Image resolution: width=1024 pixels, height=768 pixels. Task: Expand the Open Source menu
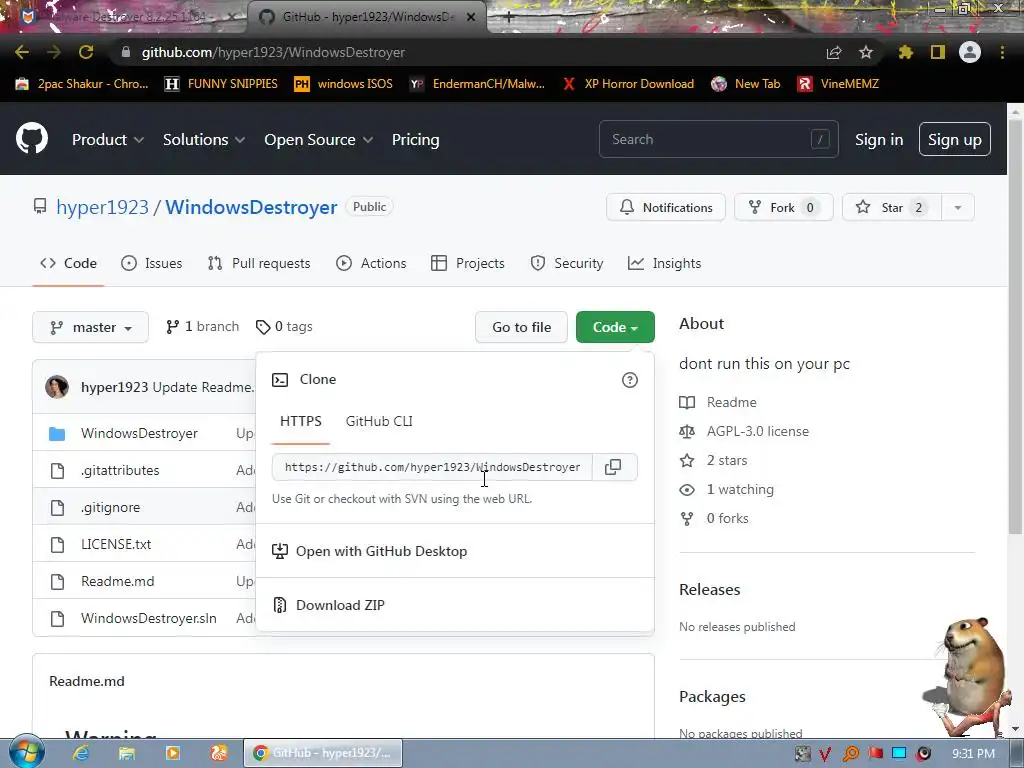click(318, 140)
